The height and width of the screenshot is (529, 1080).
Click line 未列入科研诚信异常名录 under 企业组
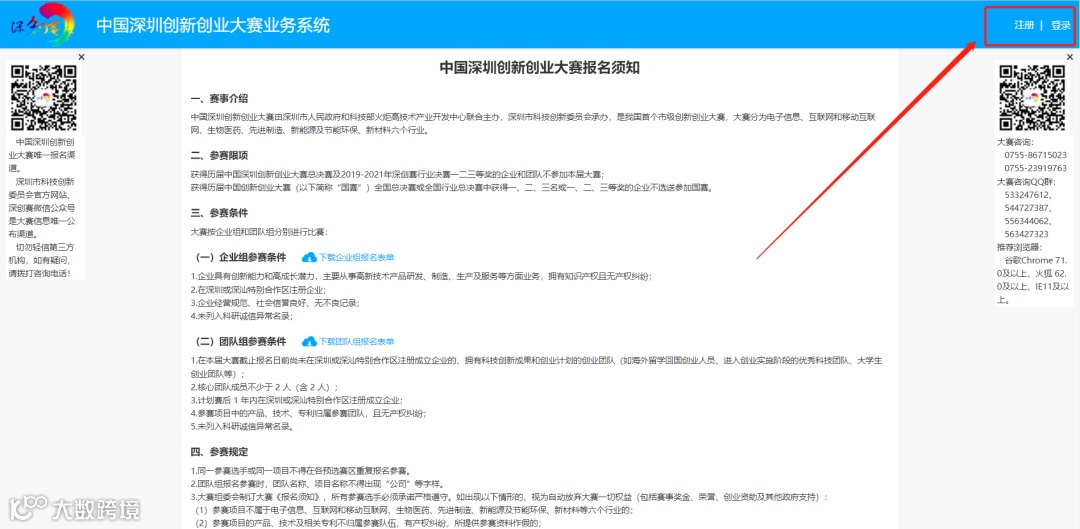[x=242, y=316]
